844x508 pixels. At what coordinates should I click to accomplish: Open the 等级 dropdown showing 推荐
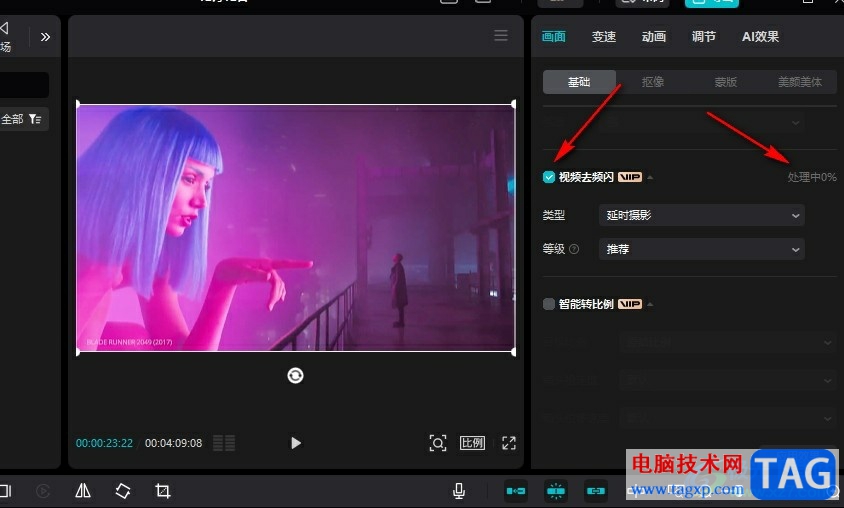tap(701, 249)
